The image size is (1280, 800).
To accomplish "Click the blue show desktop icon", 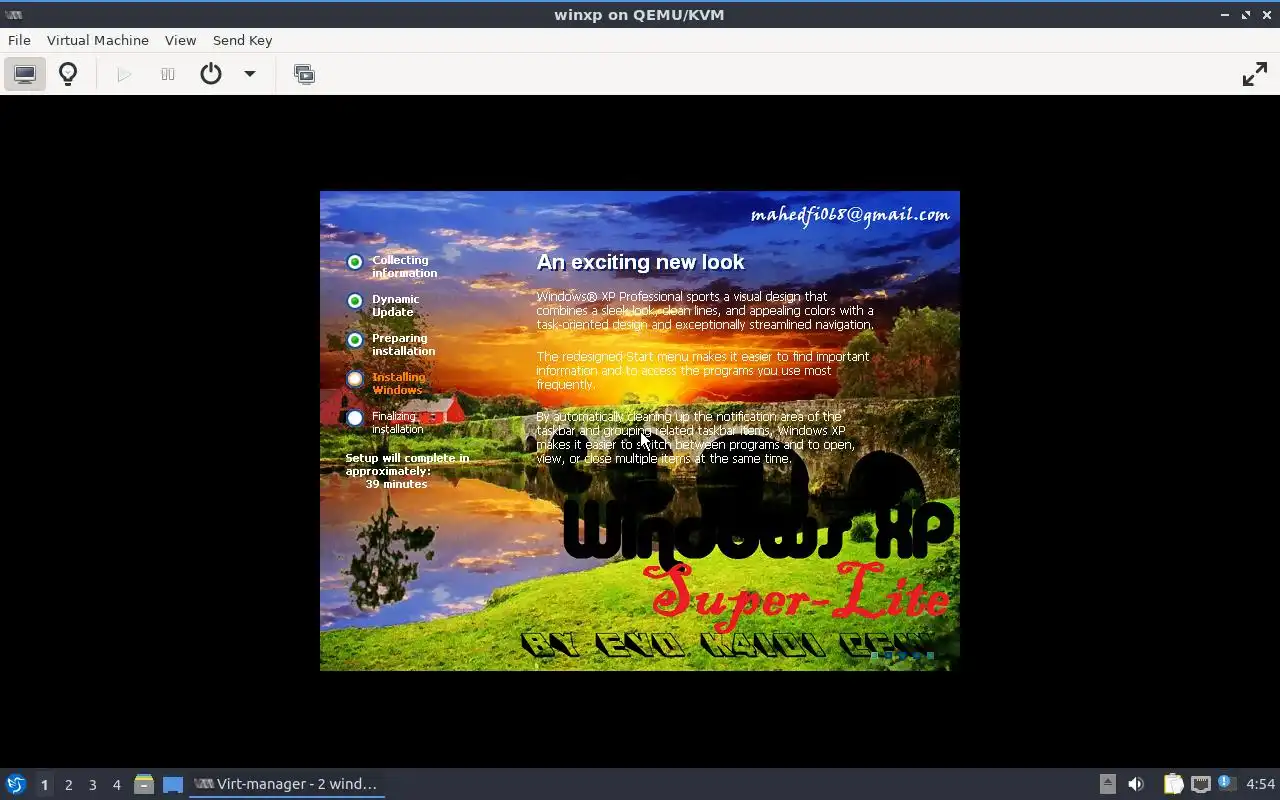I will pos(173,784).
